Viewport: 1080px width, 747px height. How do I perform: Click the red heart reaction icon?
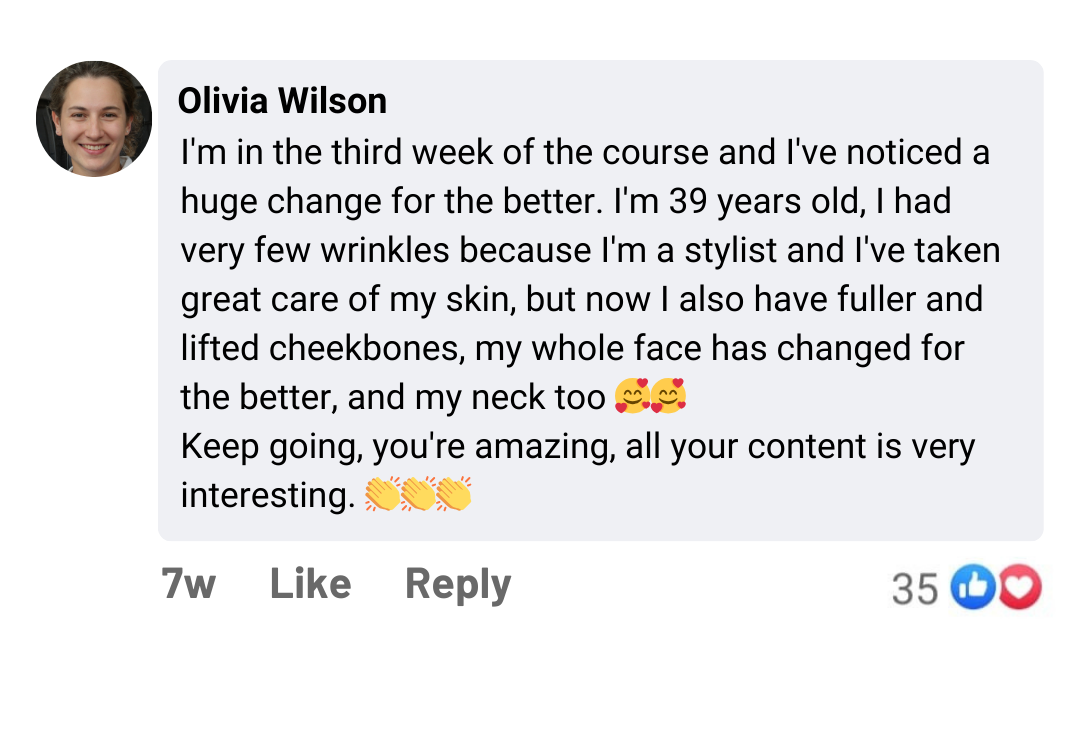(1020, 587)
